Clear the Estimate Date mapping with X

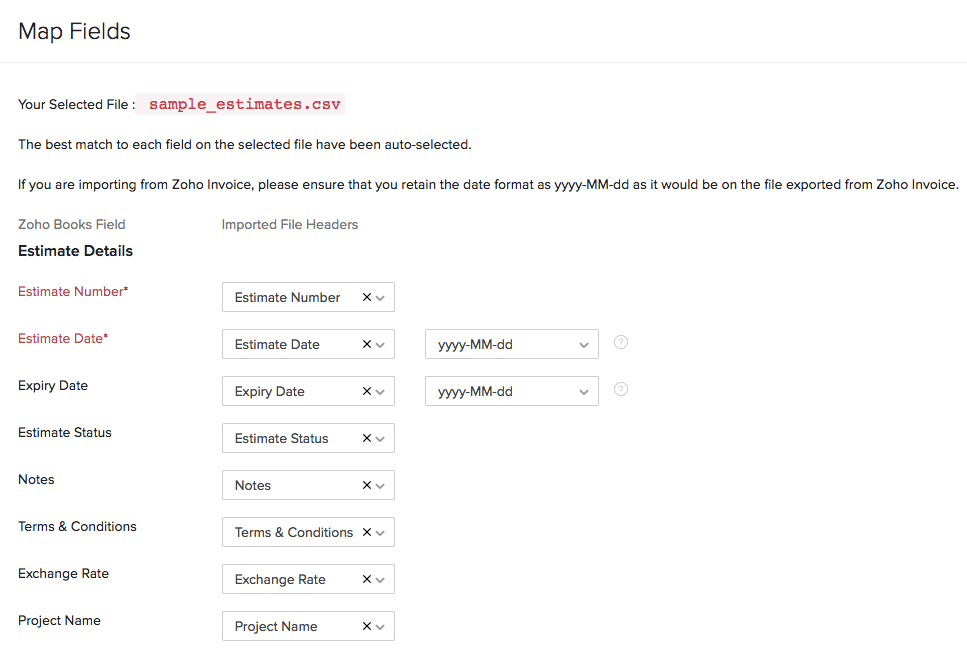point(367,344)
